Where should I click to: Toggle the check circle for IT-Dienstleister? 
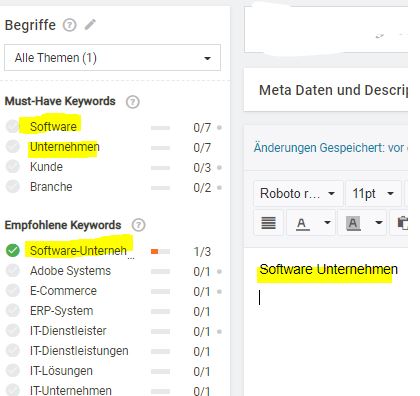tap(13, 331)
